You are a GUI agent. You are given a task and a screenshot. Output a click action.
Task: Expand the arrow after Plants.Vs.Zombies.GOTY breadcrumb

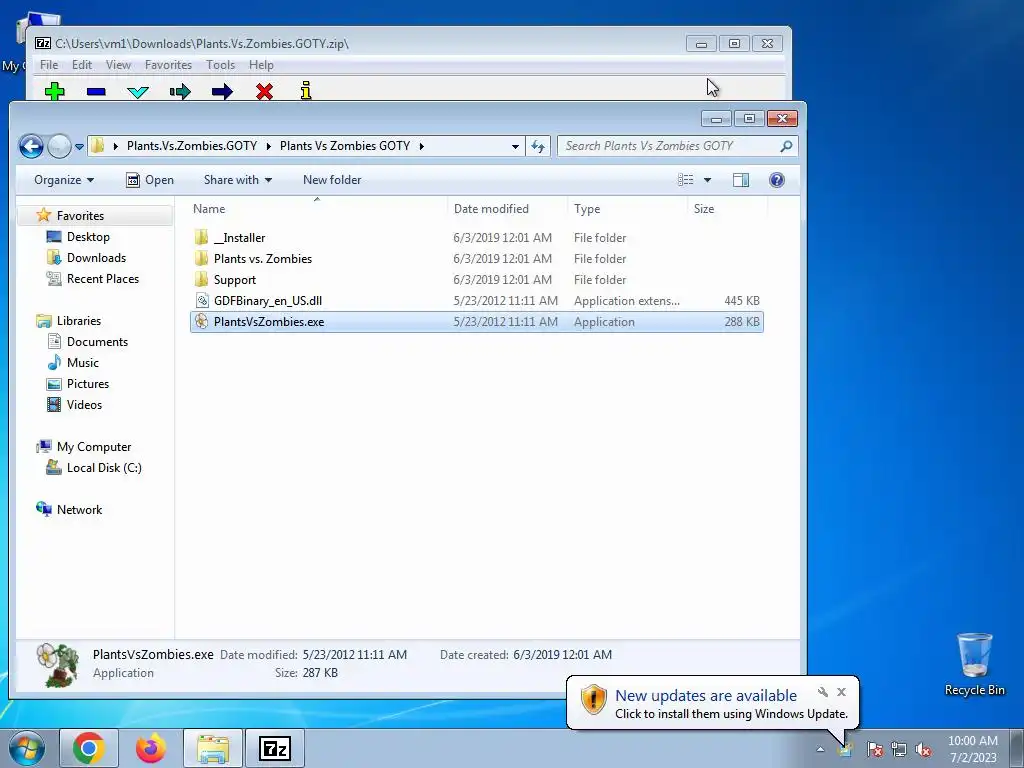click(x=268, y=146)
